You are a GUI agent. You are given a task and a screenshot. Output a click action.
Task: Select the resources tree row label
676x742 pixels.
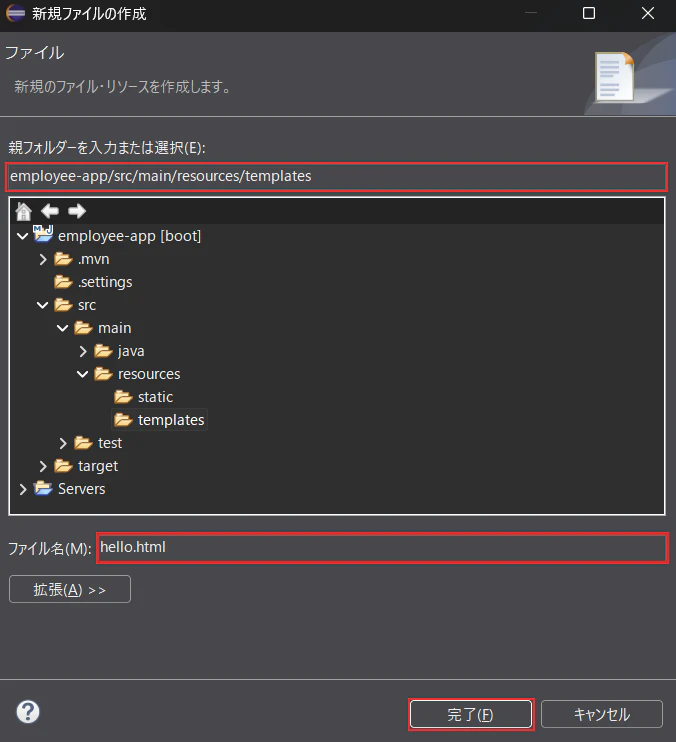coord(149,374)
